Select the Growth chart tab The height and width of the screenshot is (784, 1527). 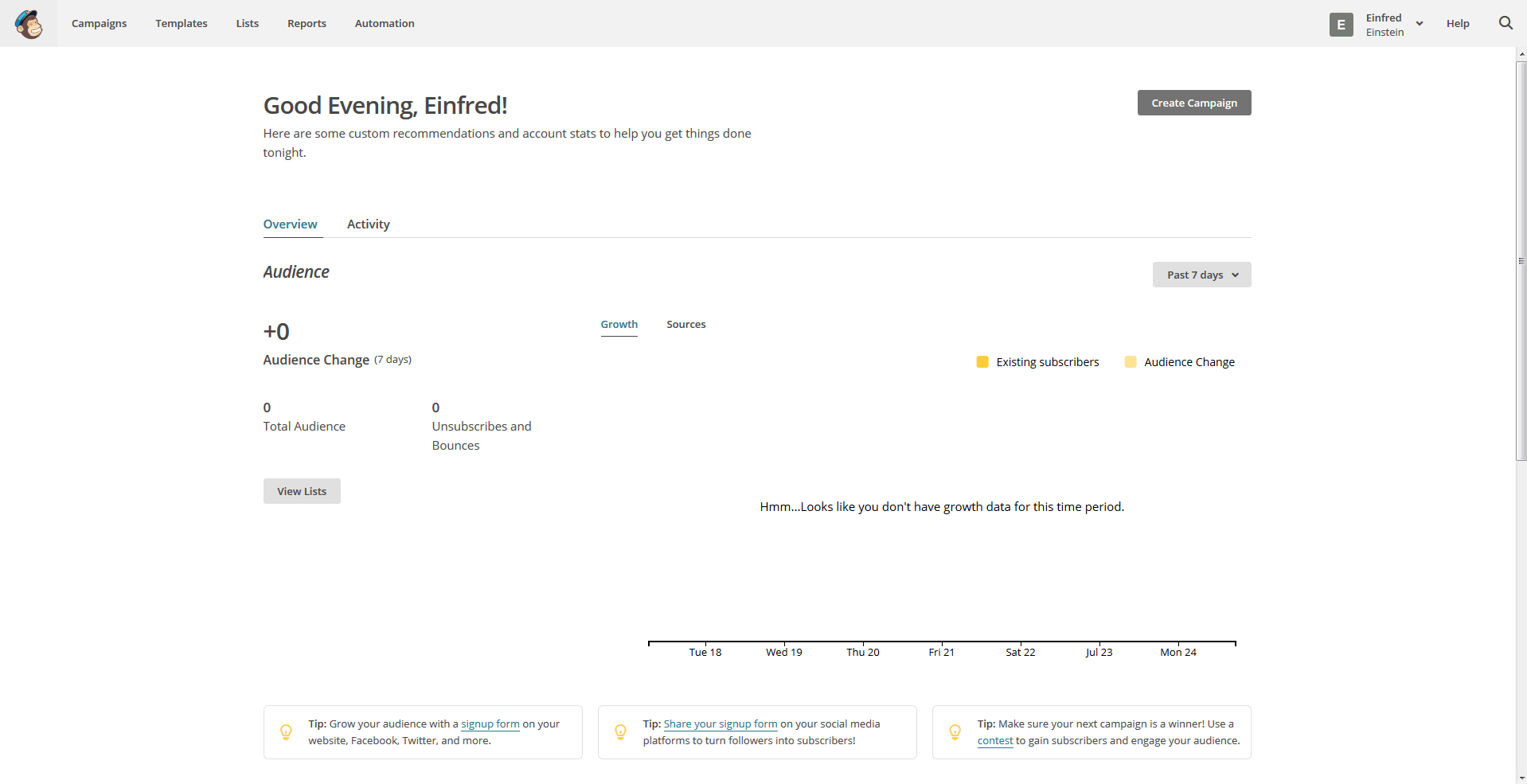coord(619,324)
